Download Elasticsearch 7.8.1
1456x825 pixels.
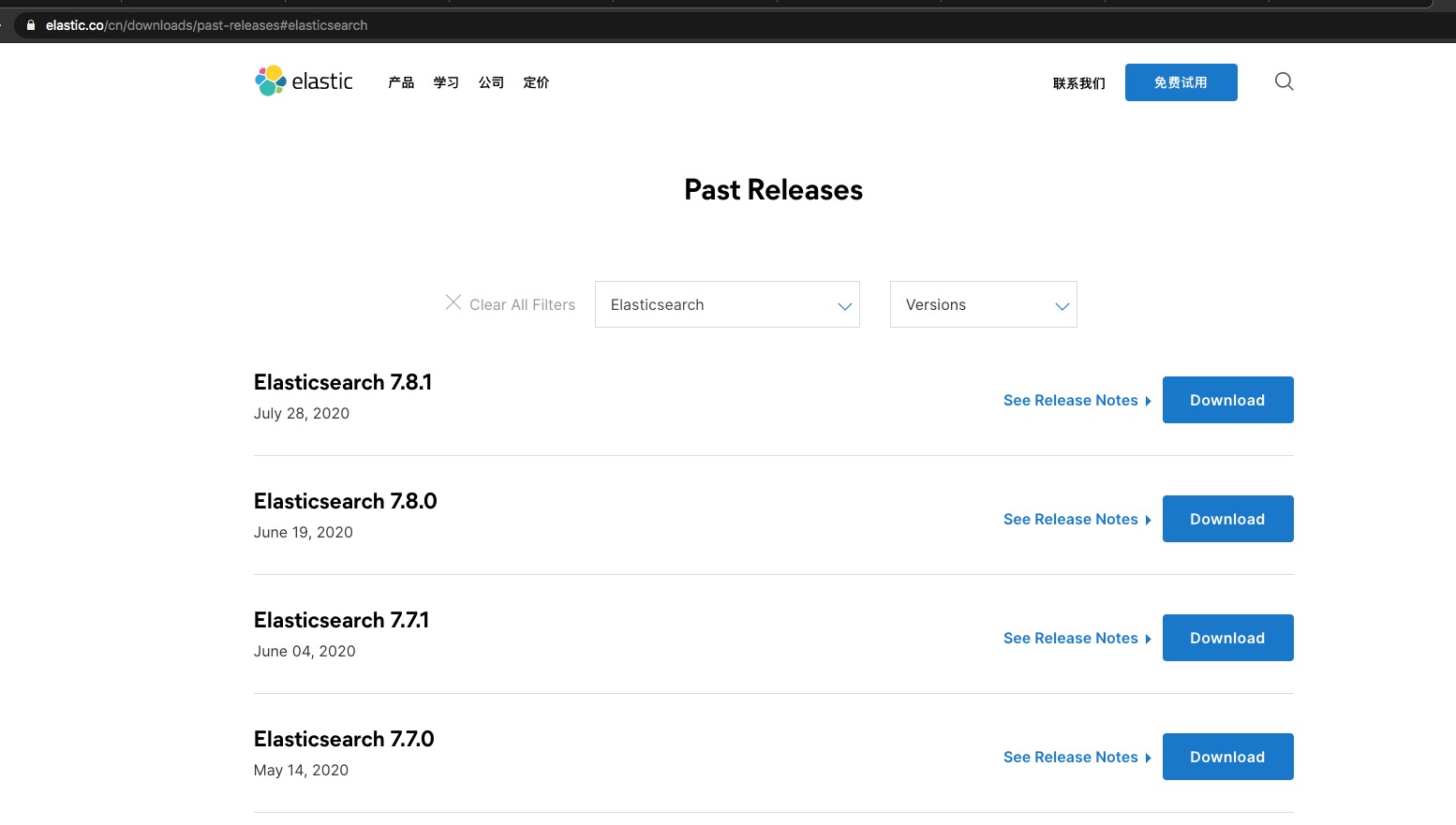tap(1227, 400)
